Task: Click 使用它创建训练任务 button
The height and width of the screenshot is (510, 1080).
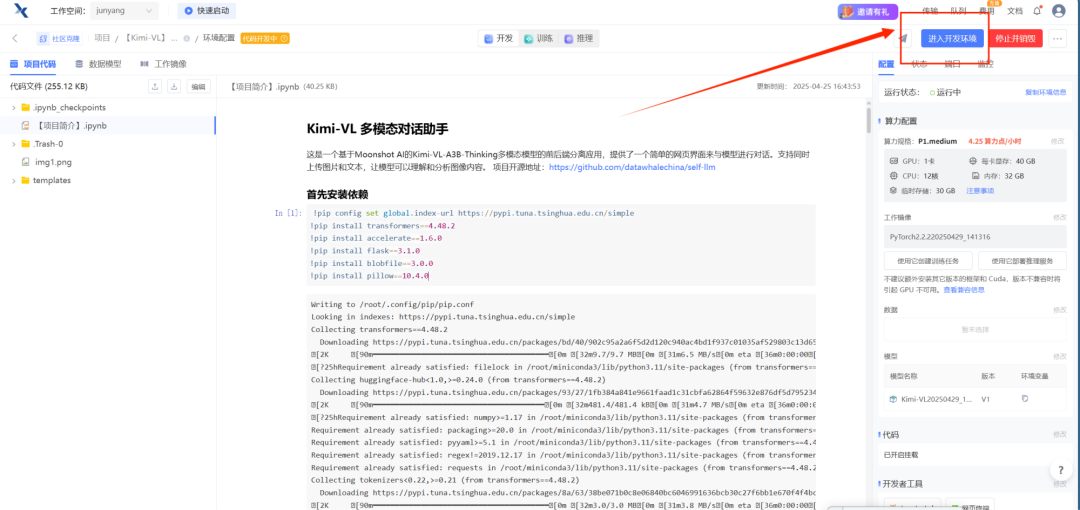Action: pyautogui.click(x=928, y=261)
